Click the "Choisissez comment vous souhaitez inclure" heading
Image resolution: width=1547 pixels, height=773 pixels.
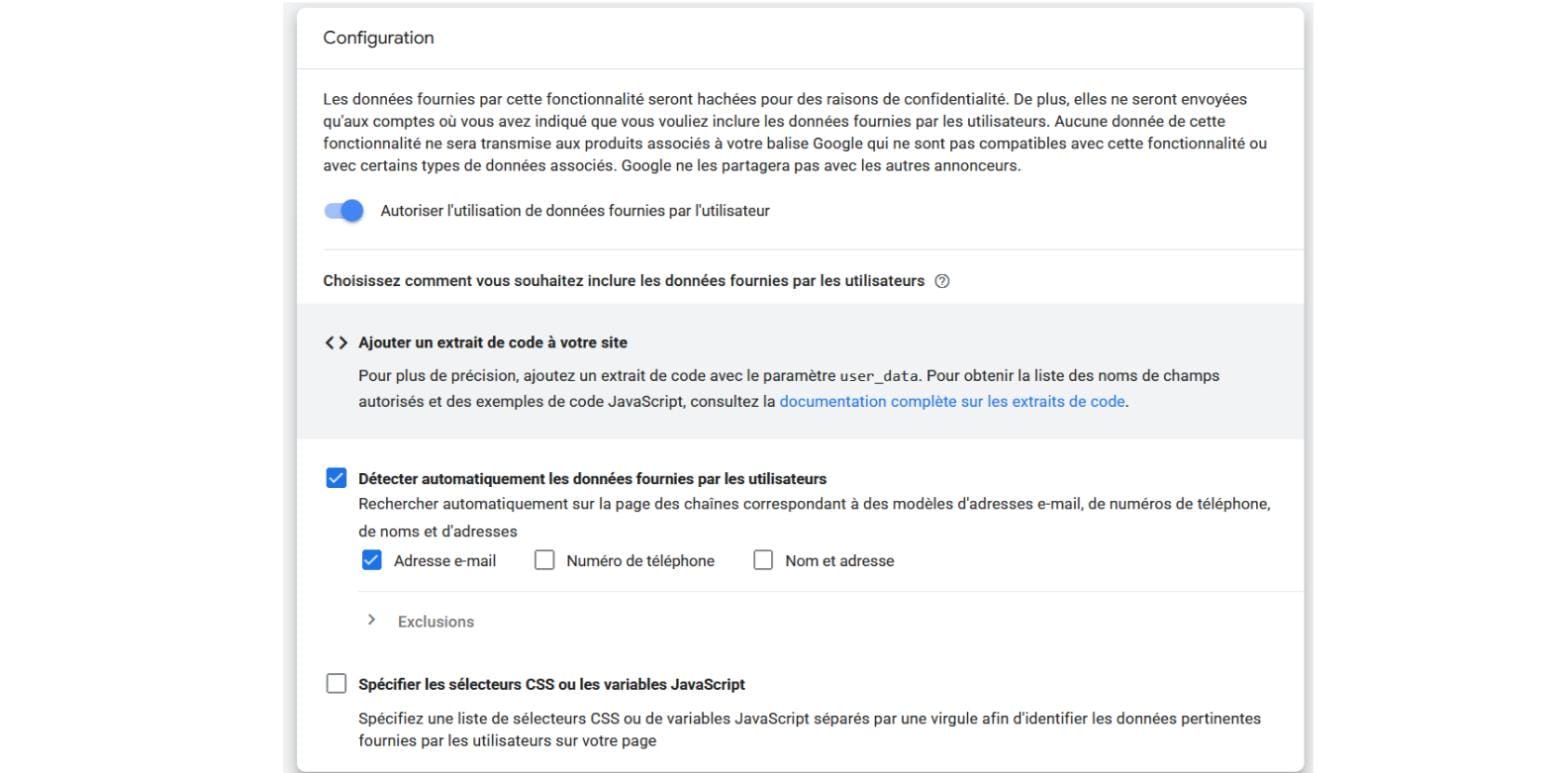(x=623, y=282)
